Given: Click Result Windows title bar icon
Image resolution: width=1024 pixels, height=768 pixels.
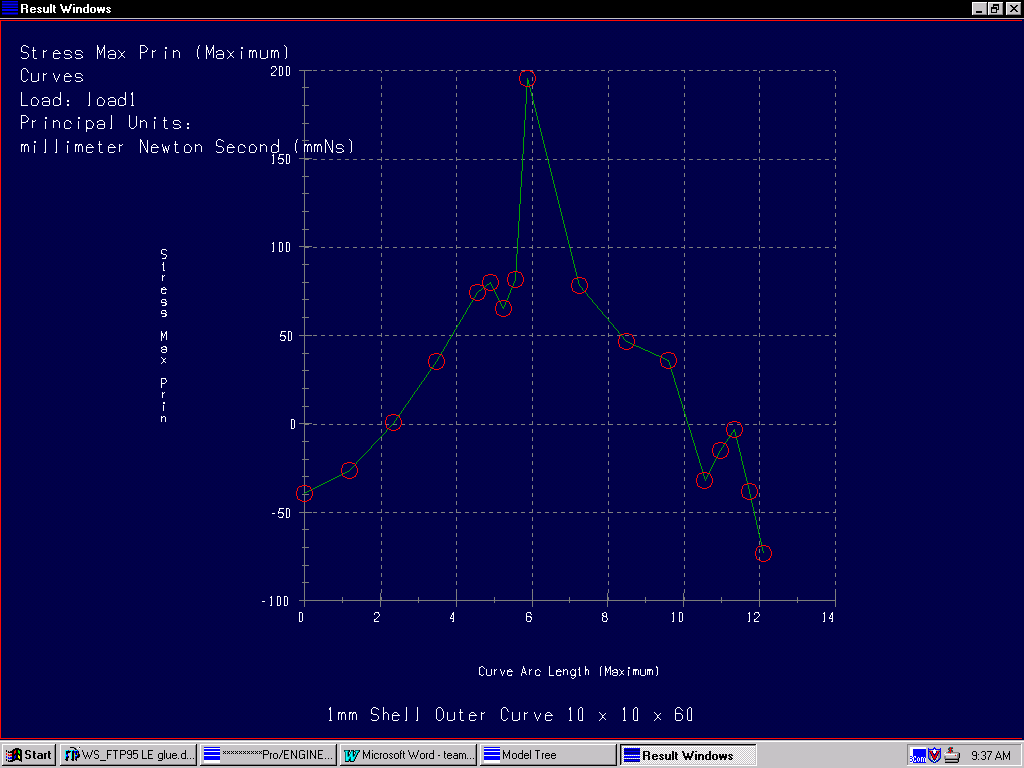Looking at the screenshot, I should pyautogui.click(x=10, y=9).
